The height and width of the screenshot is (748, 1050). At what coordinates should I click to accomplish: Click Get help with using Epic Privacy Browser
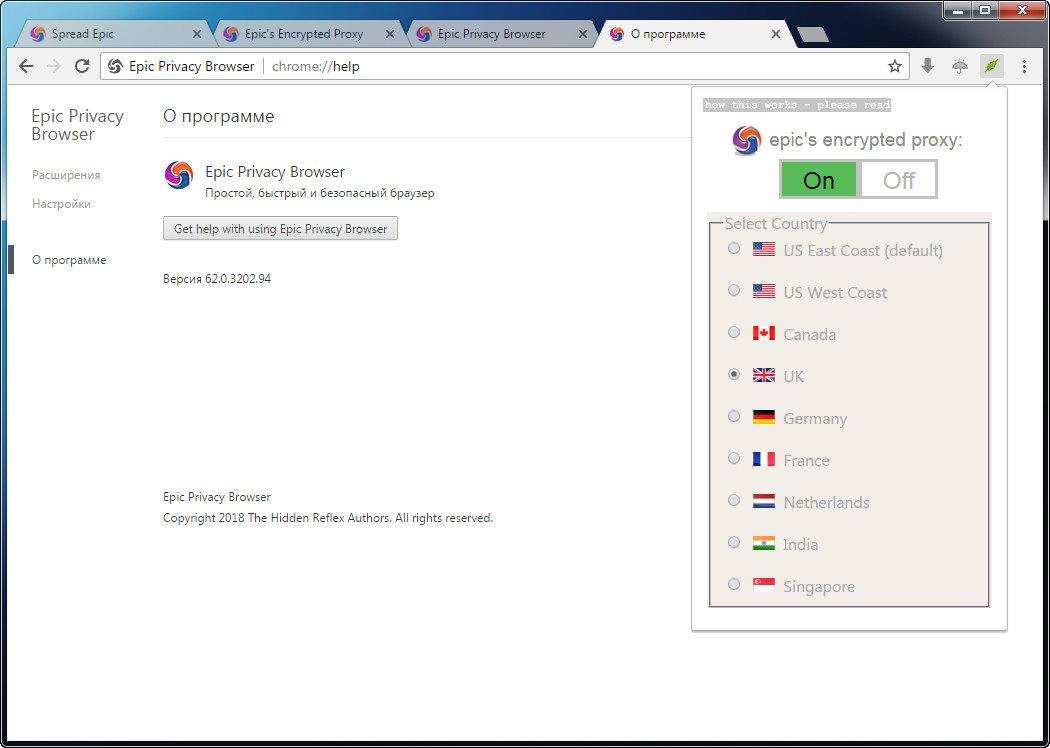click(x=281, y=228)
